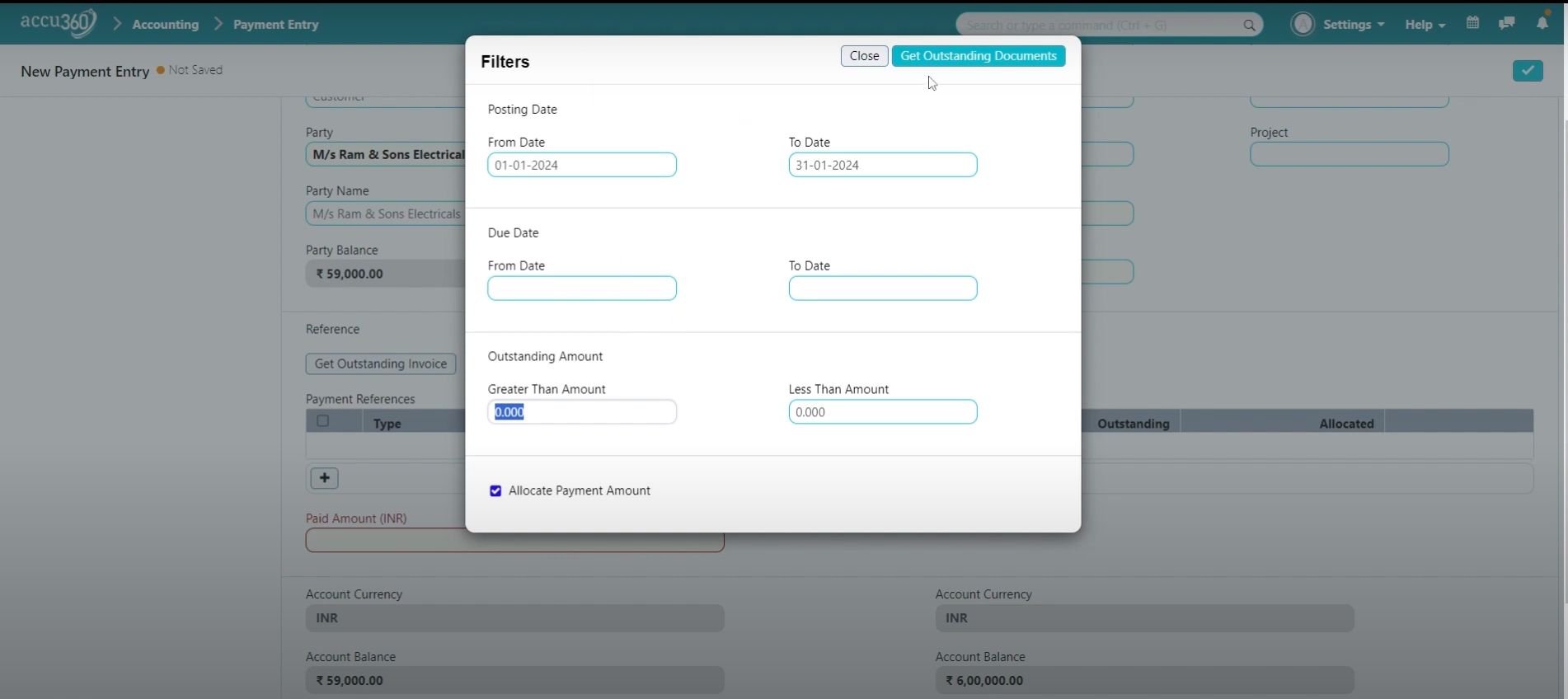
Task: Click Get Outstanding Documents button
Action: click(x=979, y=56)
